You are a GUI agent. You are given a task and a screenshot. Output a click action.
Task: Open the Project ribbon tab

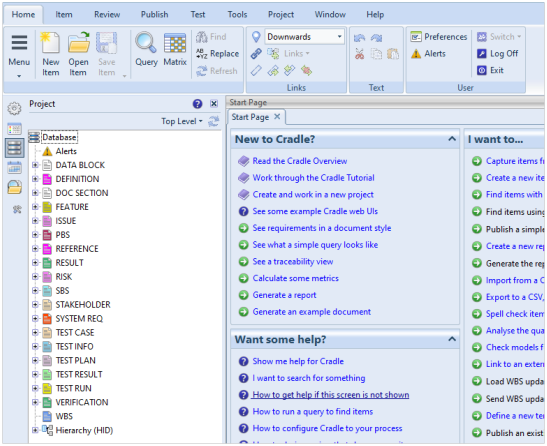[281, 15]
